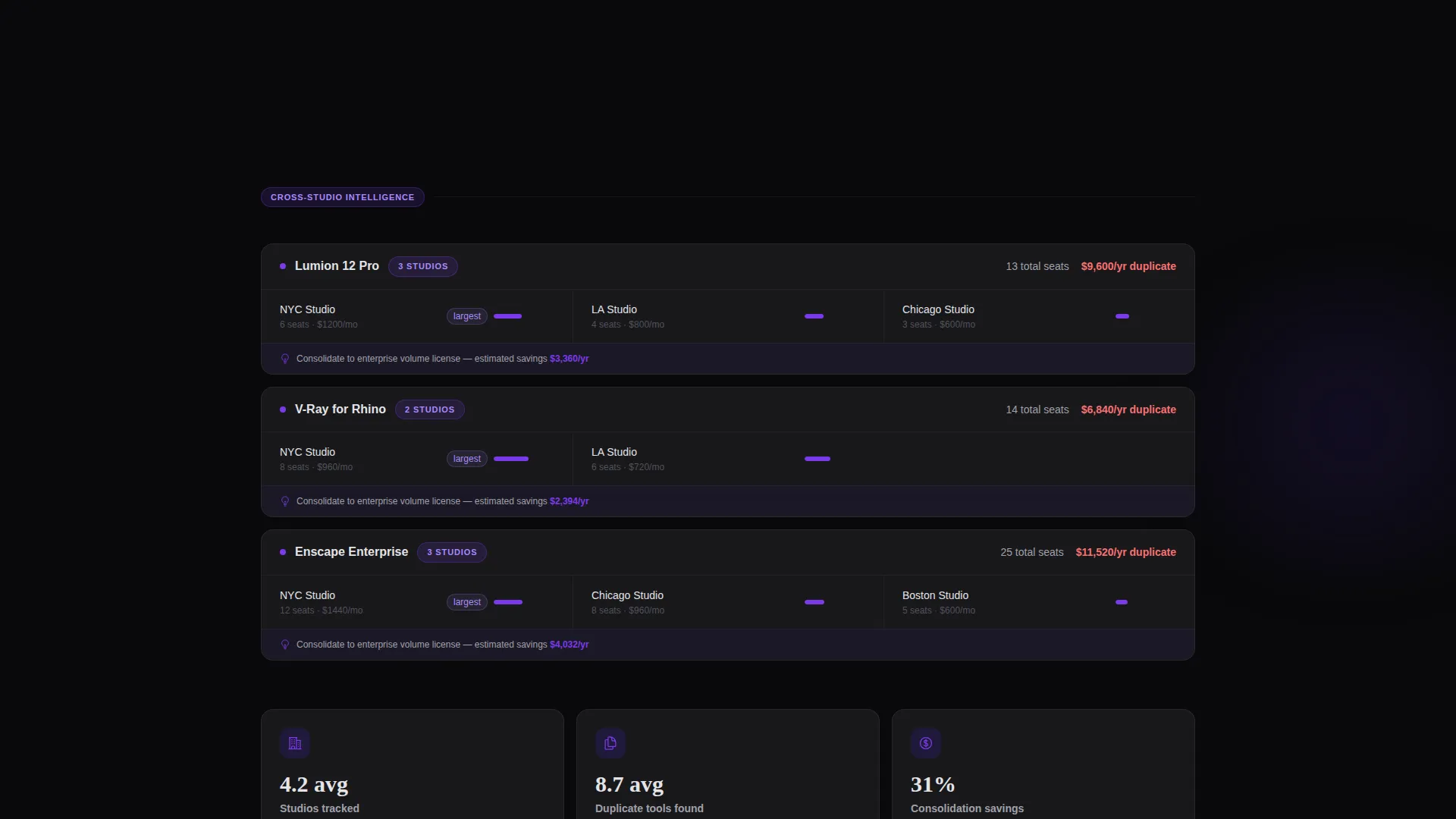Click the lightbulb icon in Enscape consolidation tip
Screen dimensions: 1456x819
(285, 645)
